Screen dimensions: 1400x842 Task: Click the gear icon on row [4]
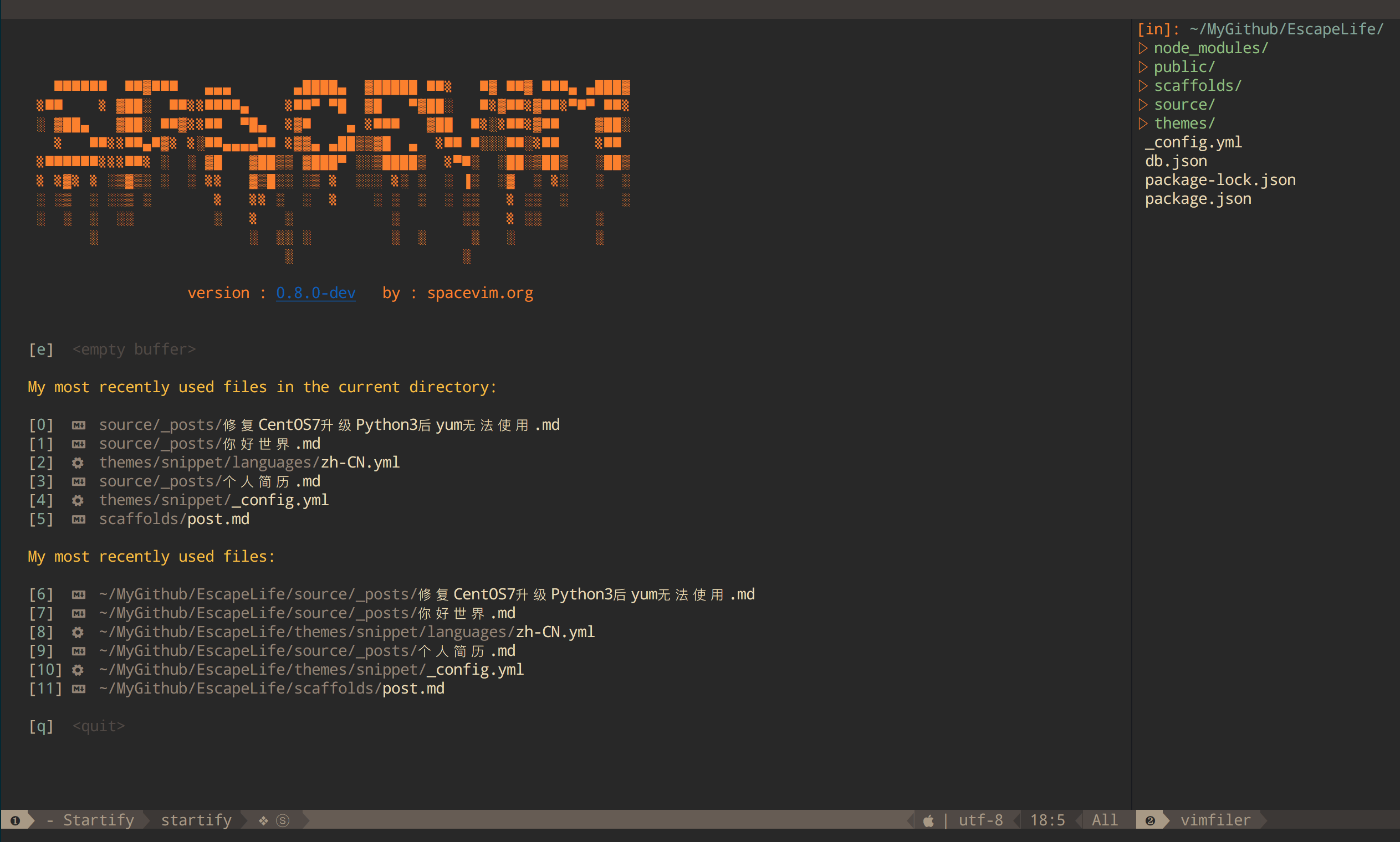click(x=78, y=500)
